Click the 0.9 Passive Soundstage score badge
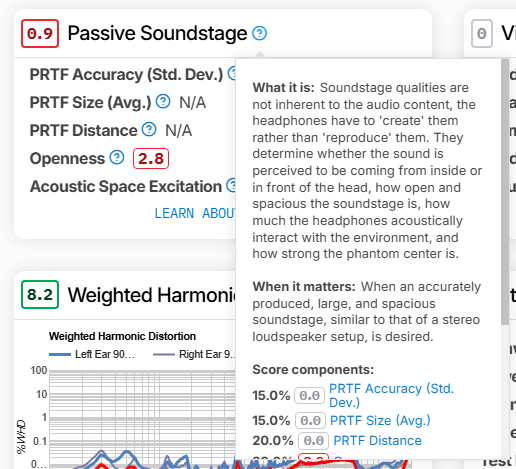The image size is (516, 469). (x=40, y=33)
